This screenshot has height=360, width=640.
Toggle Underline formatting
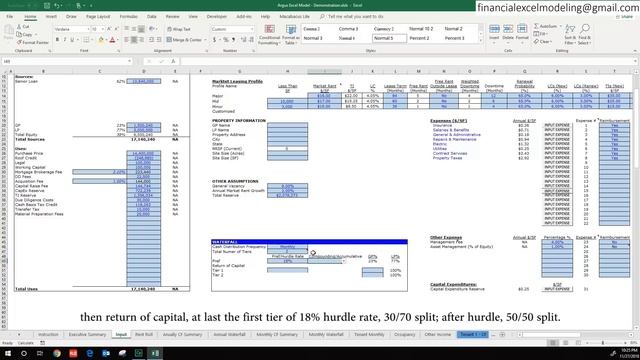click(72, 40)
